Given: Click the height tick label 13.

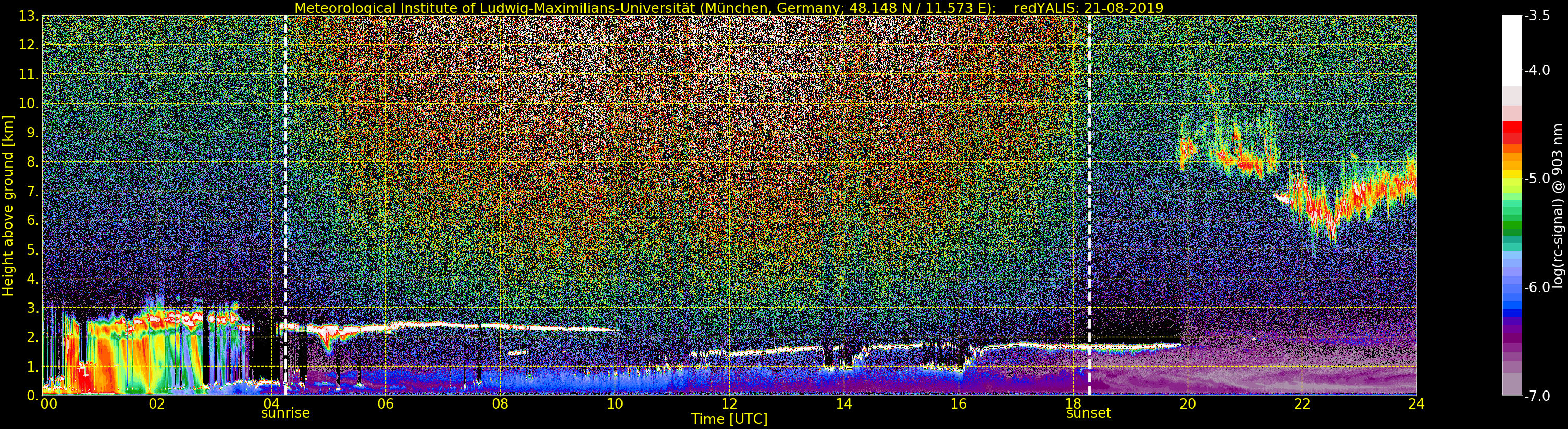Looking at the screenshot, I should (29, 16).
